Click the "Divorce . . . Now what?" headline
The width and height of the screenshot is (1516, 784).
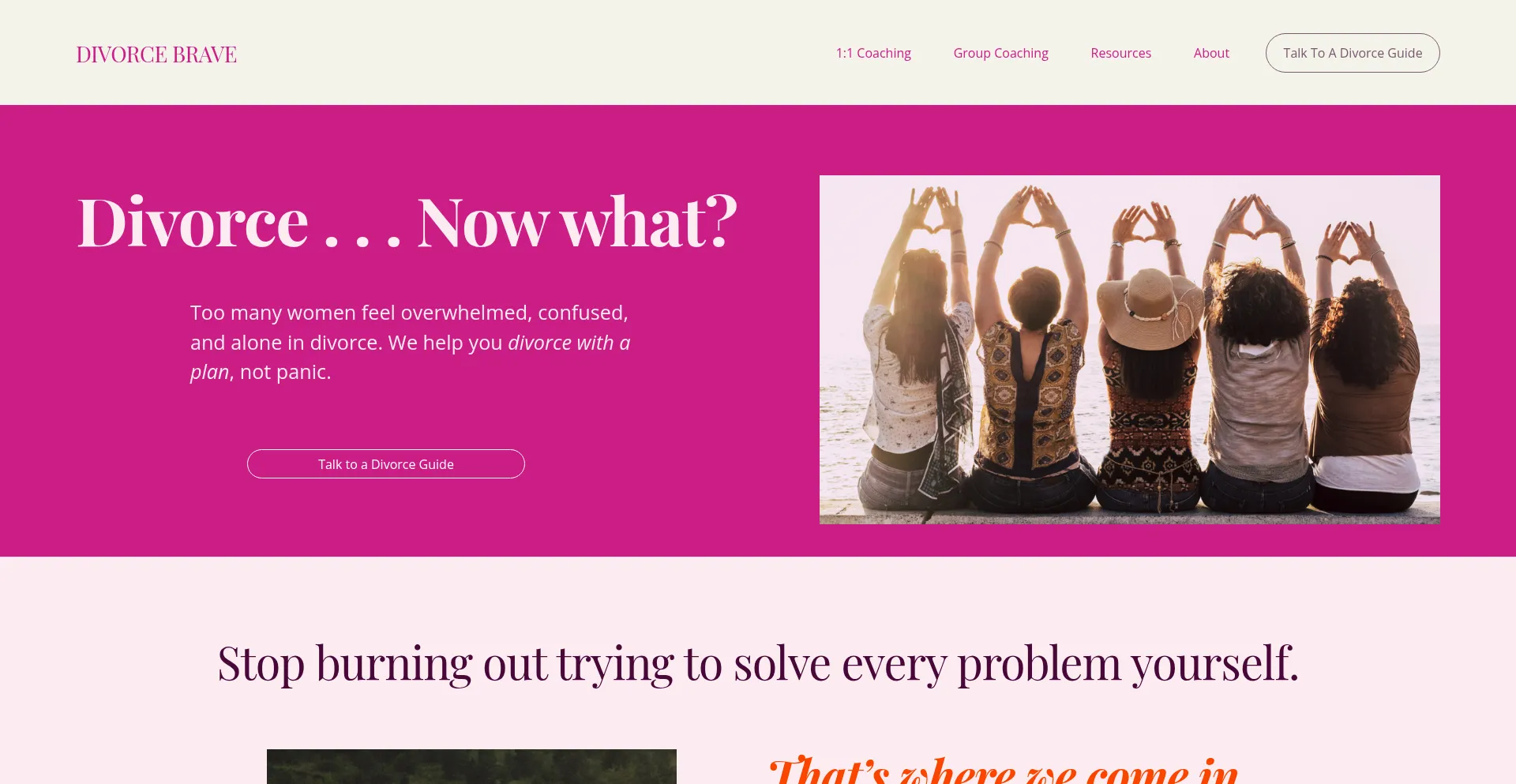pos(407,222)
